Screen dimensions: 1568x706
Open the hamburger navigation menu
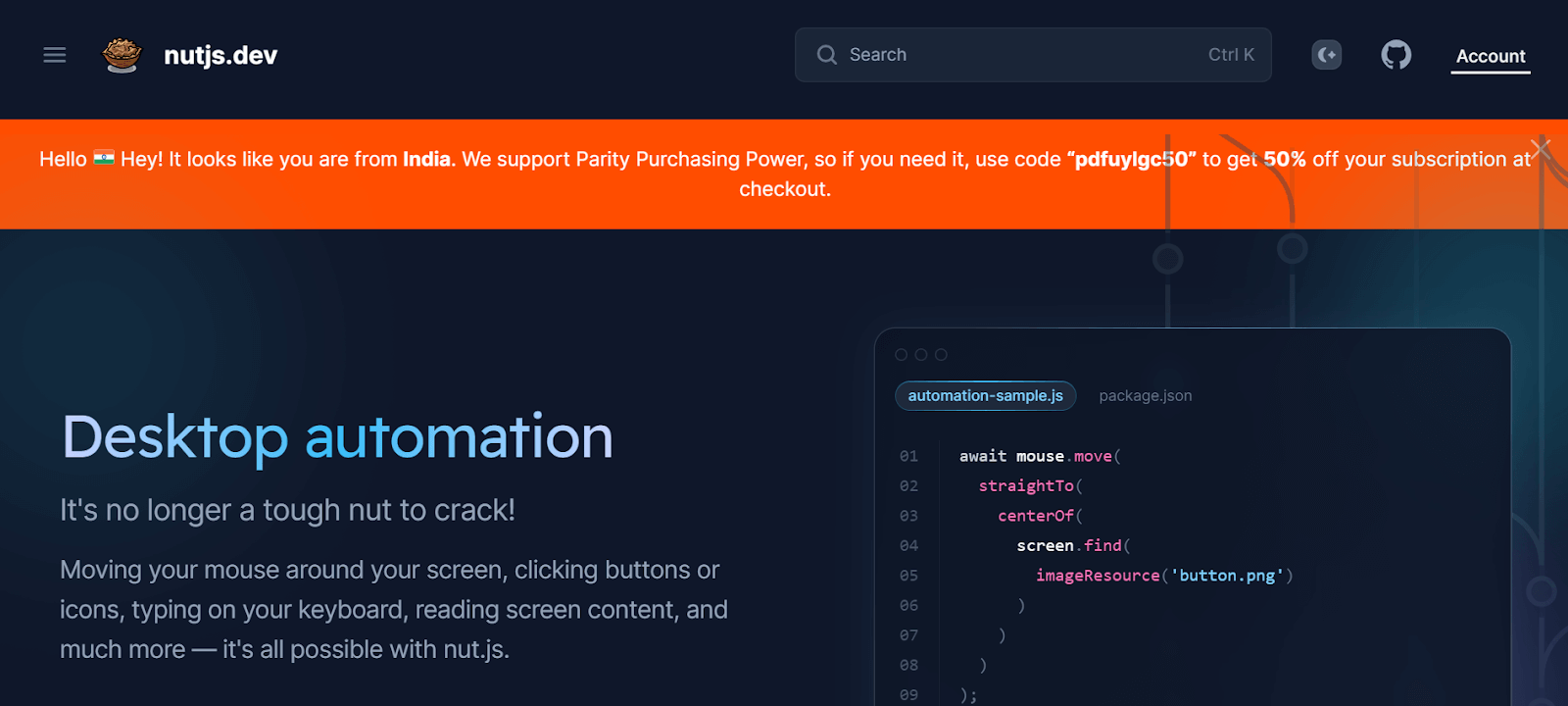pyautogui.click(x=55, y=55)
